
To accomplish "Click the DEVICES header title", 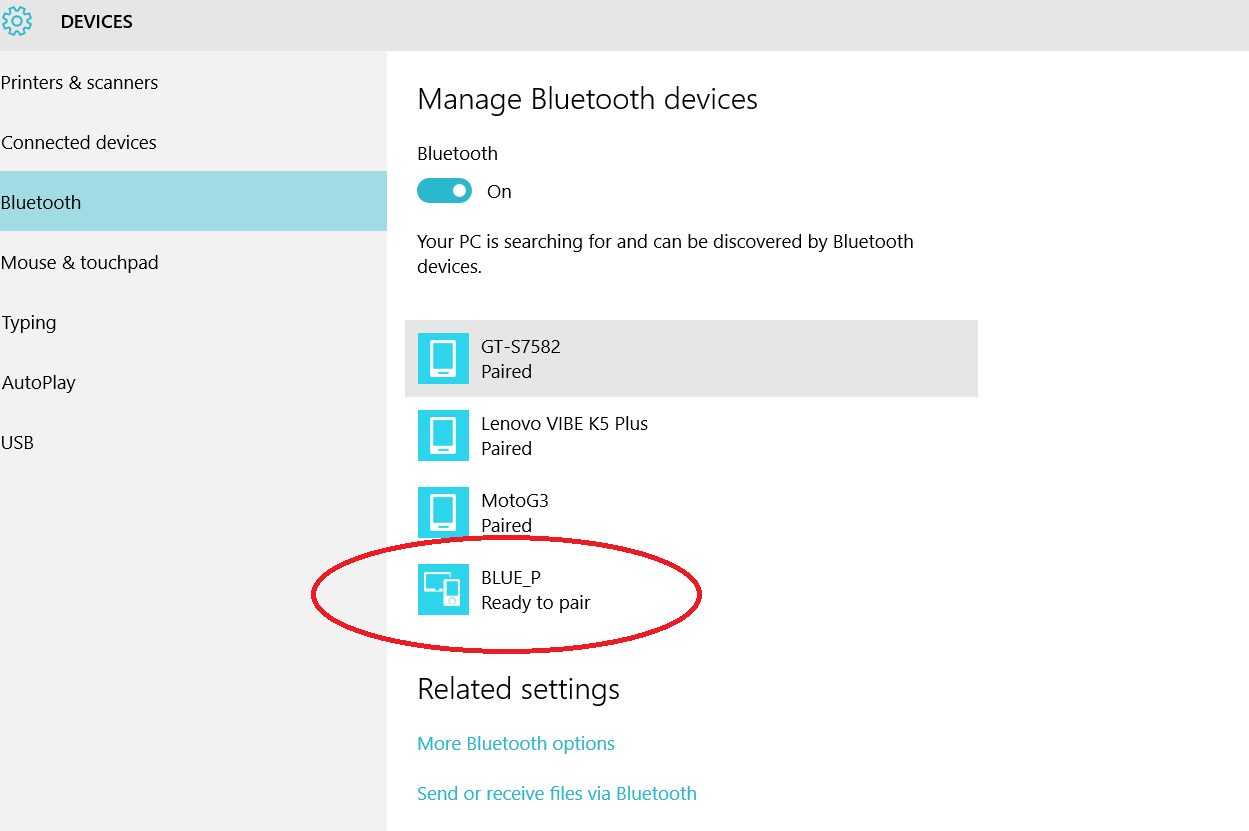I will pos(97,22).
